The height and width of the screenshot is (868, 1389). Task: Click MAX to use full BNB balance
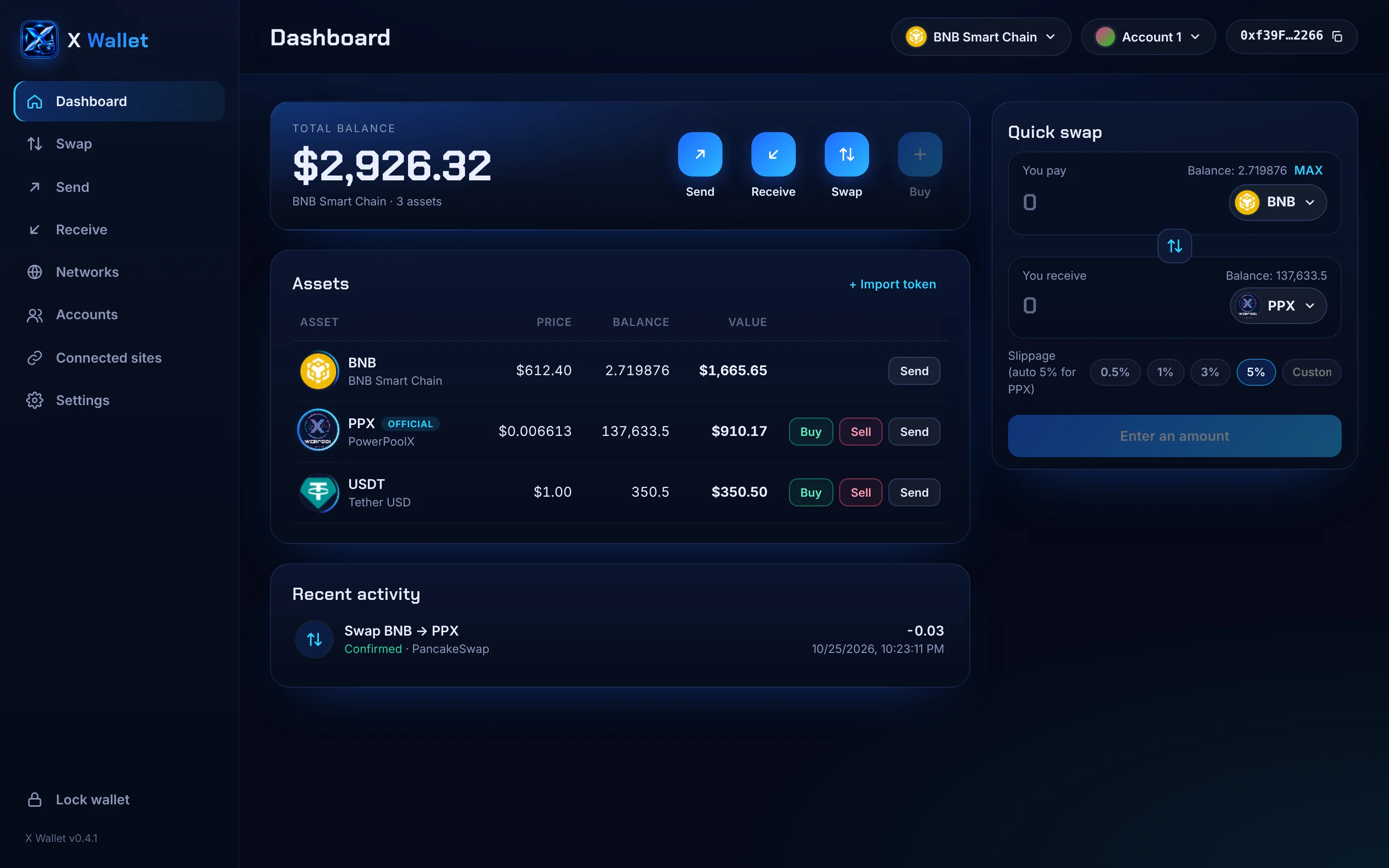pyautogui.click(x=1308, y=171)
